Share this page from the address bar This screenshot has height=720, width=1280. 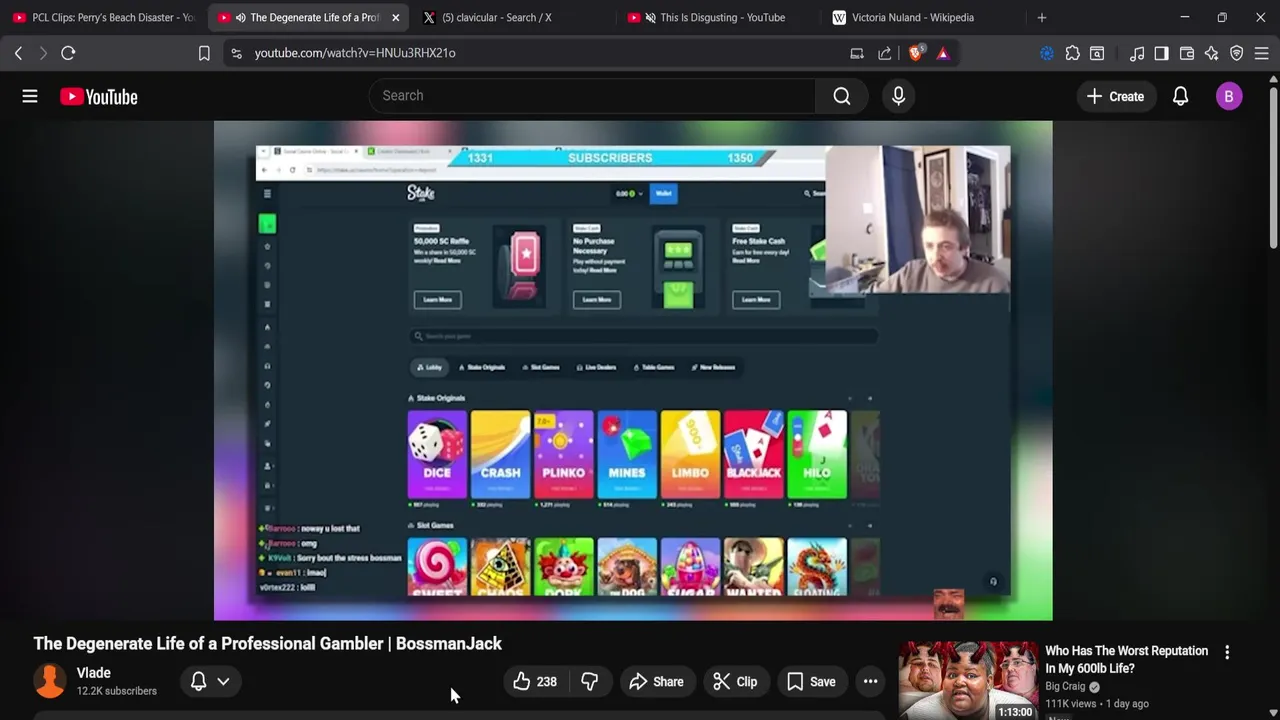click(x=885, y=53)
